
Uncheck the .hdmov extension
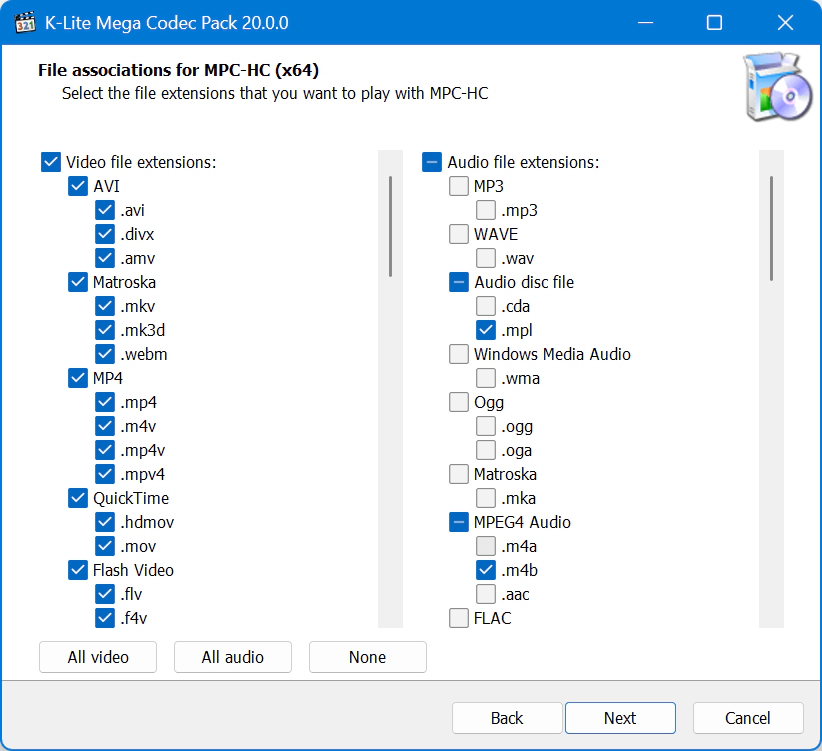pos(105,522)
